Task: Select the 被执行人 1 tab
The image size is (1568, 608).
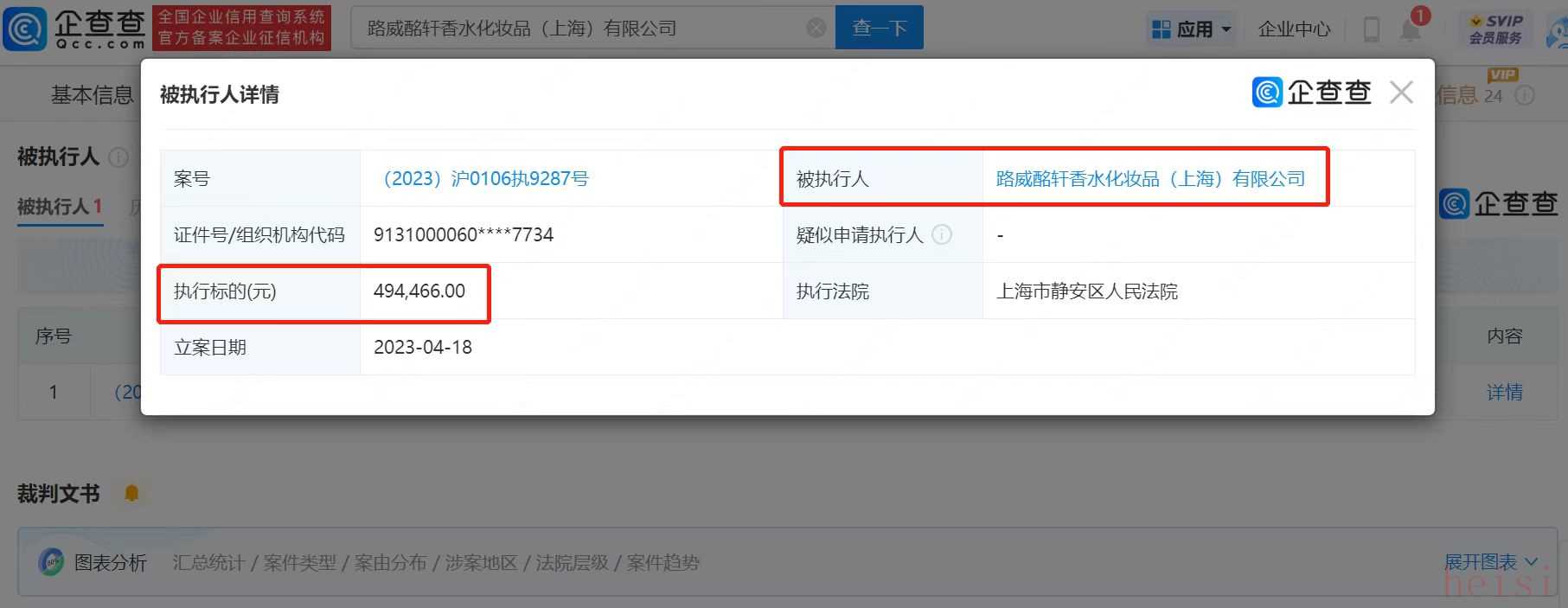Action: [60, 207]
